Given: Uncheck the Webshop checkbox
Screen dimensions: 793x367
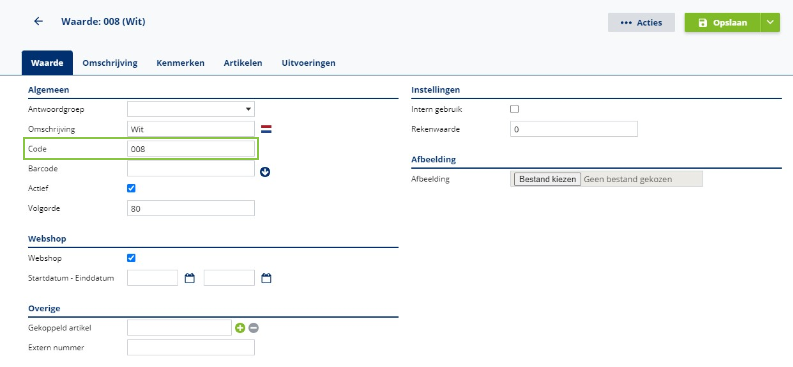Looking at the screenshot, I should (x=131, y=258).
